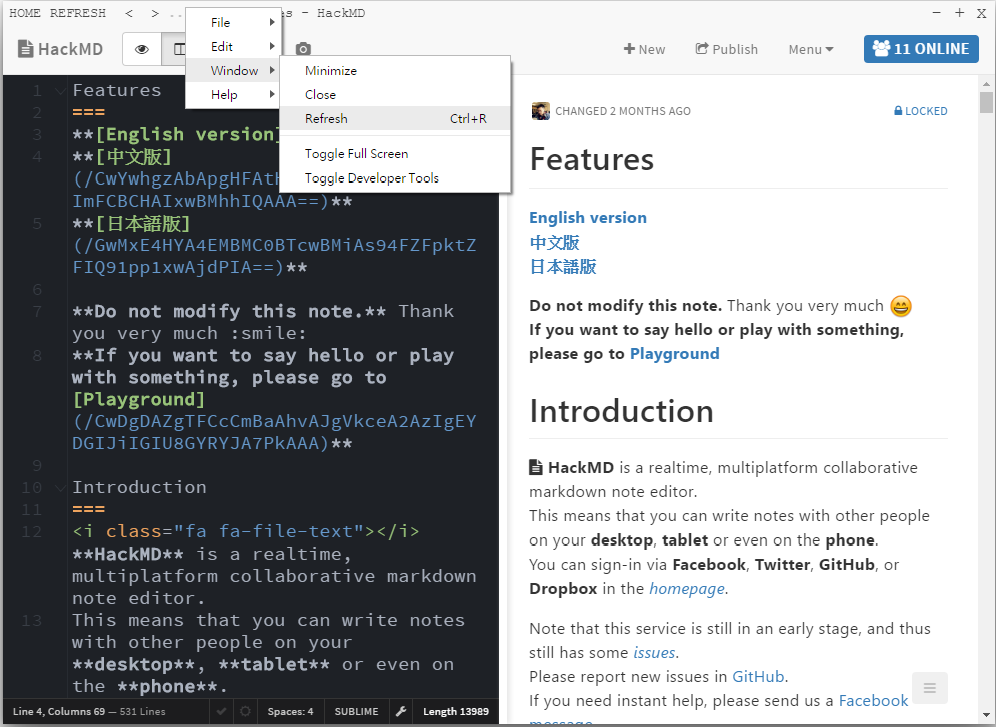996x727 pixels.
Task: Open the File submenu
Action: click(232, 22)
